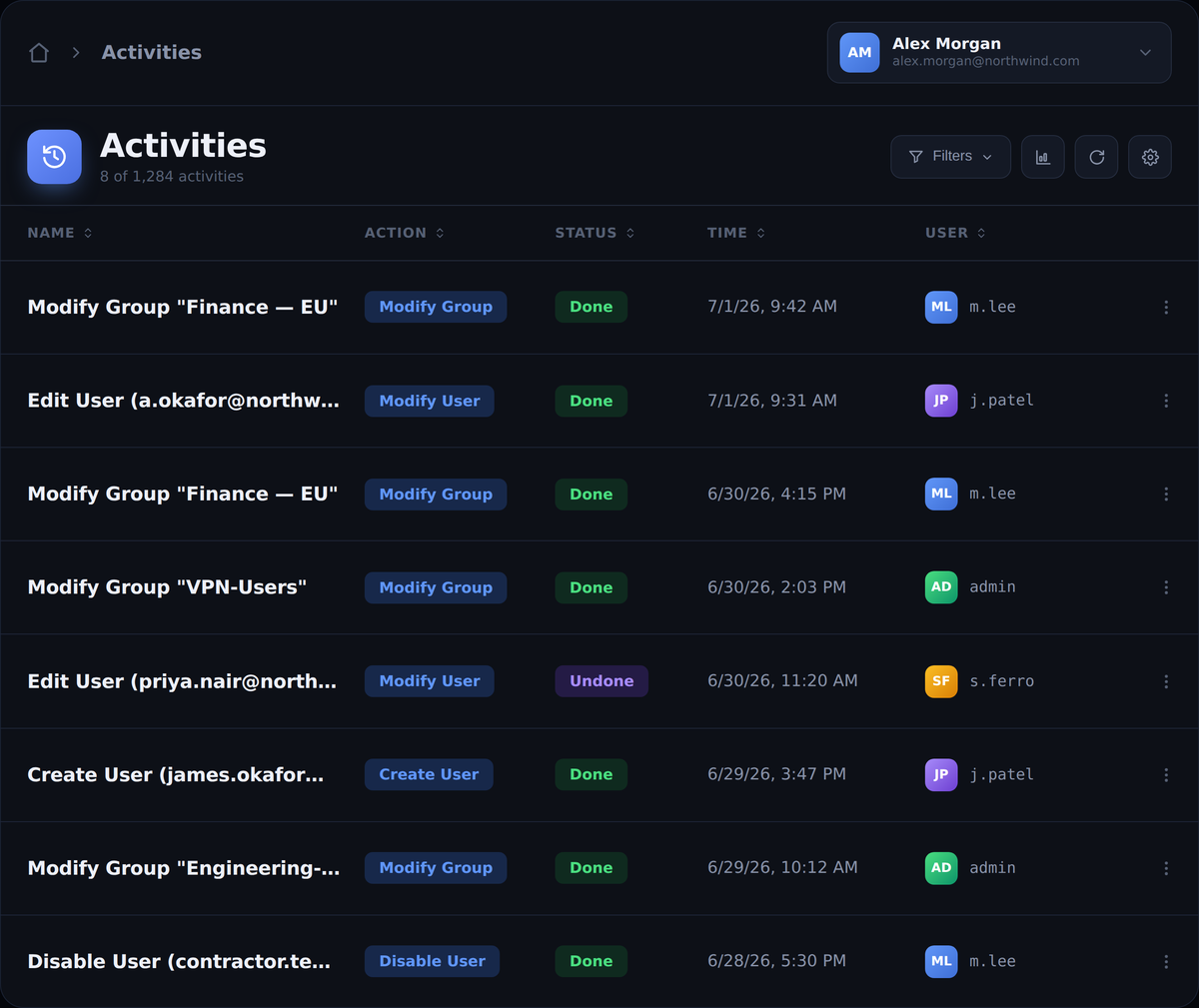Click the AM profile avatar

(x=859, y=53)
